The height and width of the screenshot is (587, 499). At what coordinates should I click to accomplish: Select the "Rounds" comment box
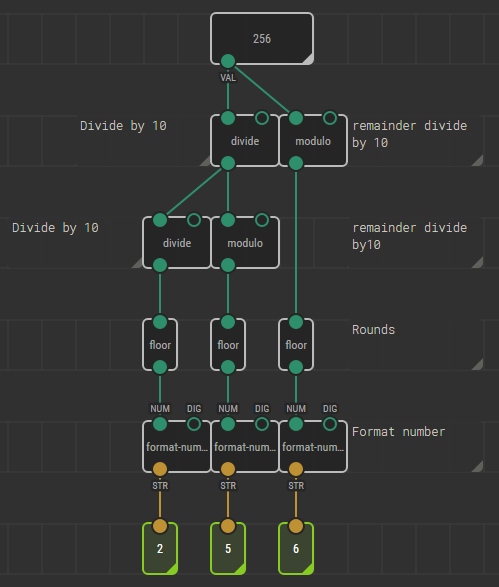[416, 345]
